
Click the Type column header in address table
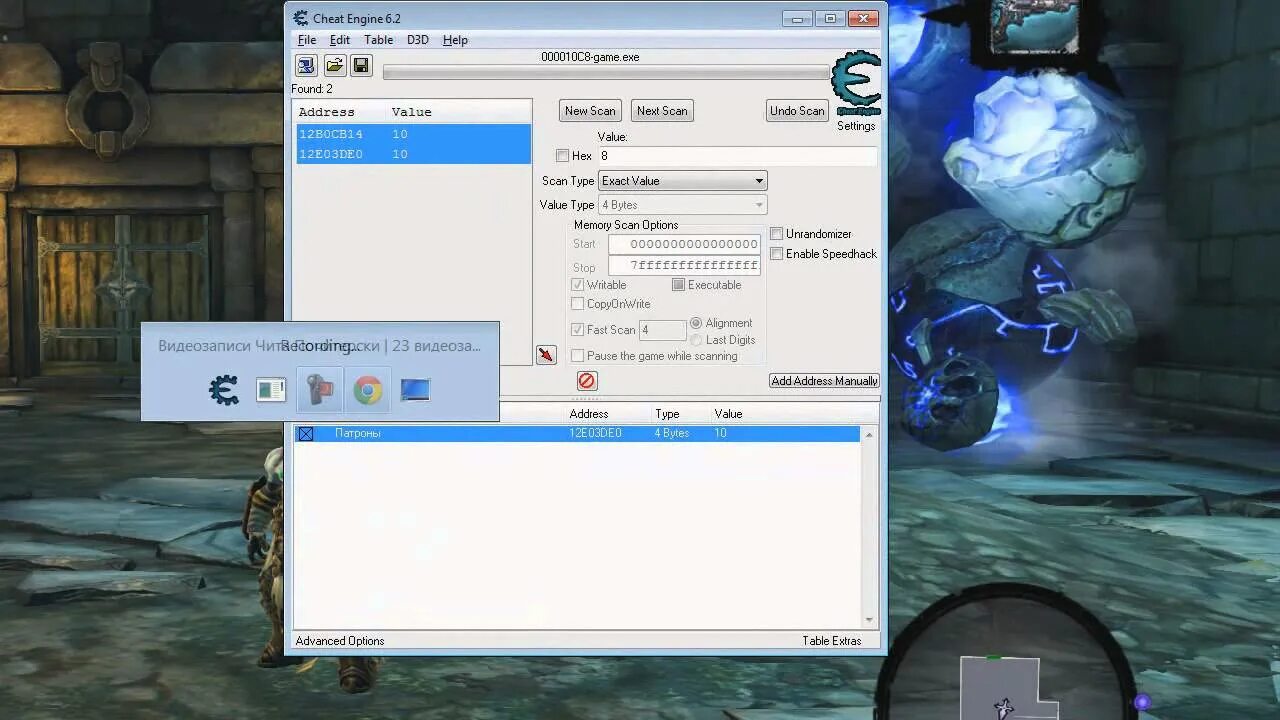point(667,414)
